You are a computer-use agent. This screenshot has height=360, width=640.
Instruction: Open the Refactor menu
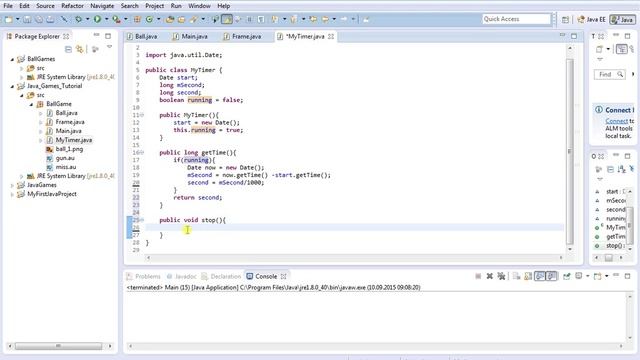click(72, 6)
